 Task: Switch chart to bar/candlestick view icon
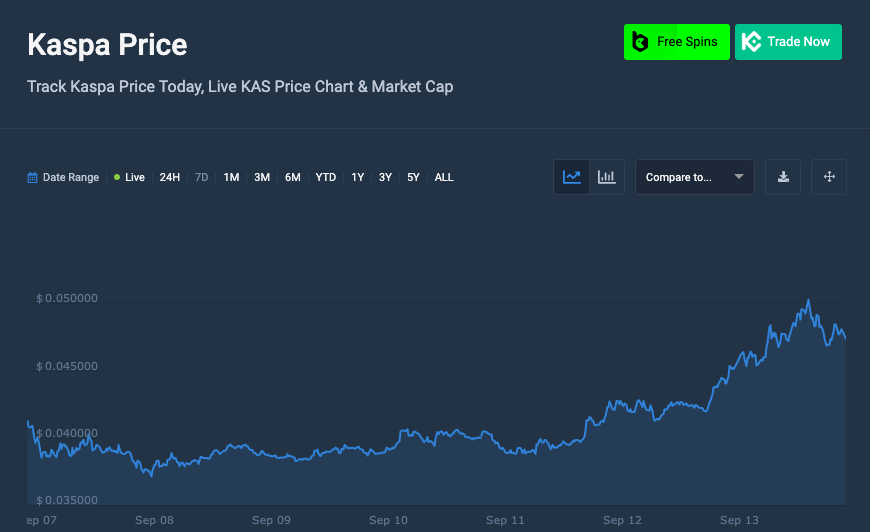pos(606,177)
